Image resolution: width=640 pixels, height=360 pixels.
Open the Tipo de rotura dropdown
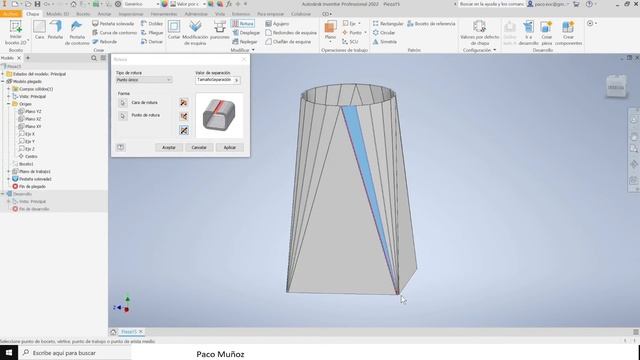coord(144,80)
